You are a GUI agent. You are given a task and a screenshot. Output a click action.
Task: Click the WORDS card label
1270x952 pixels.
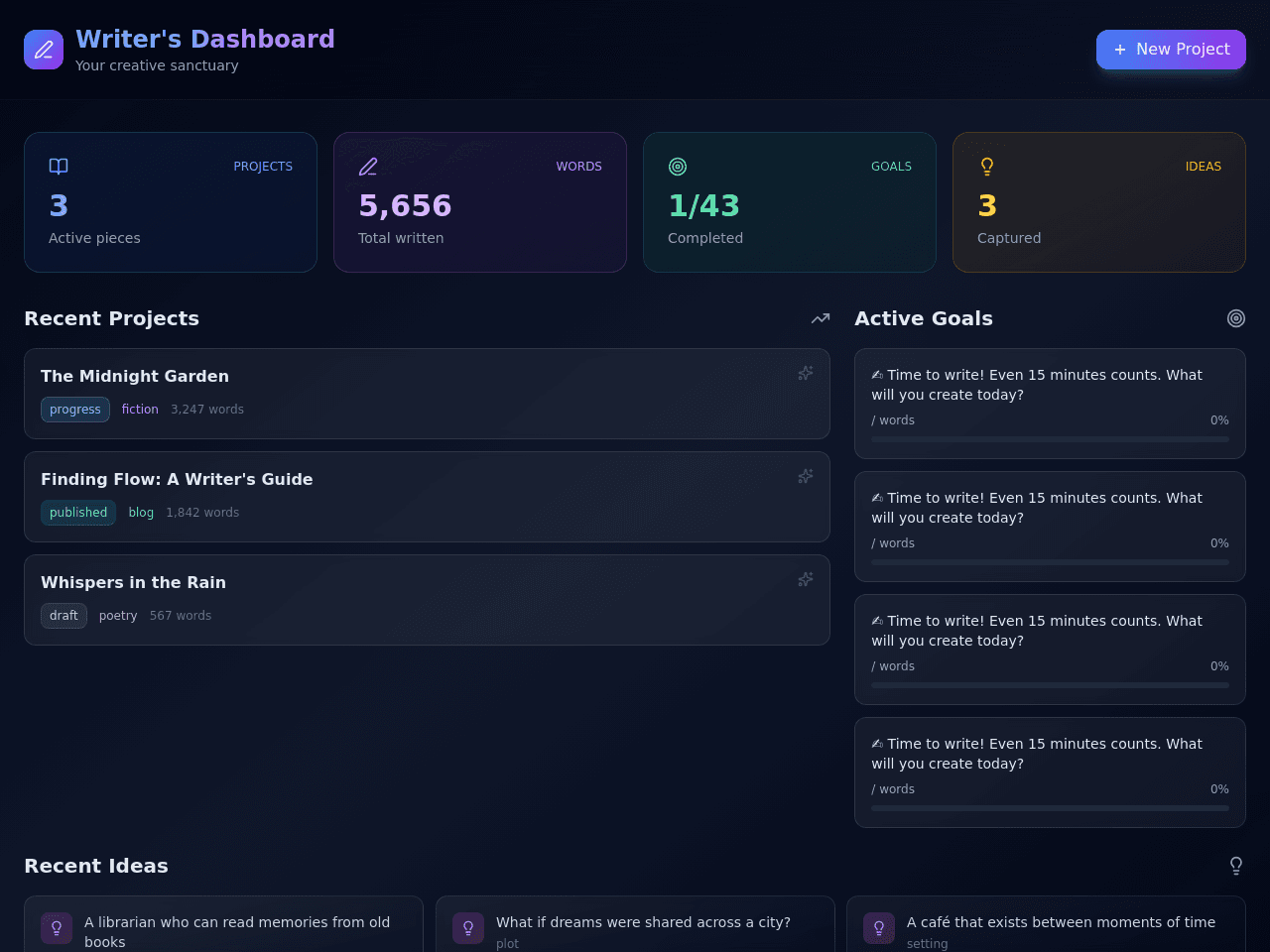pyautogui.click(x=578, y=167)
